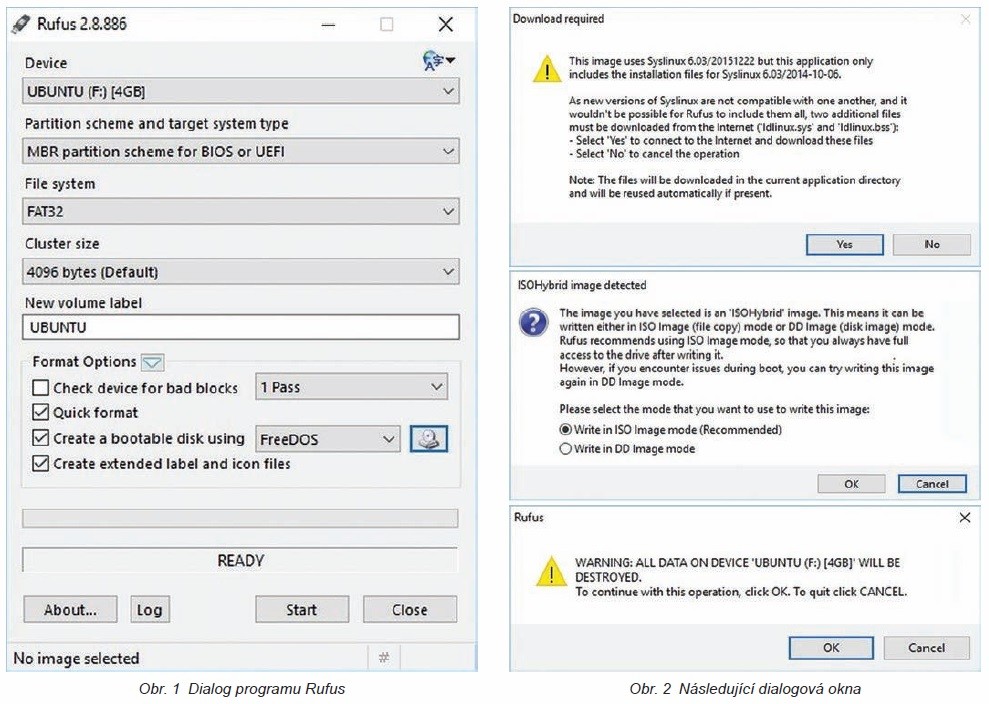
Task: Minimize the Rufus 2.8.886 window
Action: click(x=328, y=25)
